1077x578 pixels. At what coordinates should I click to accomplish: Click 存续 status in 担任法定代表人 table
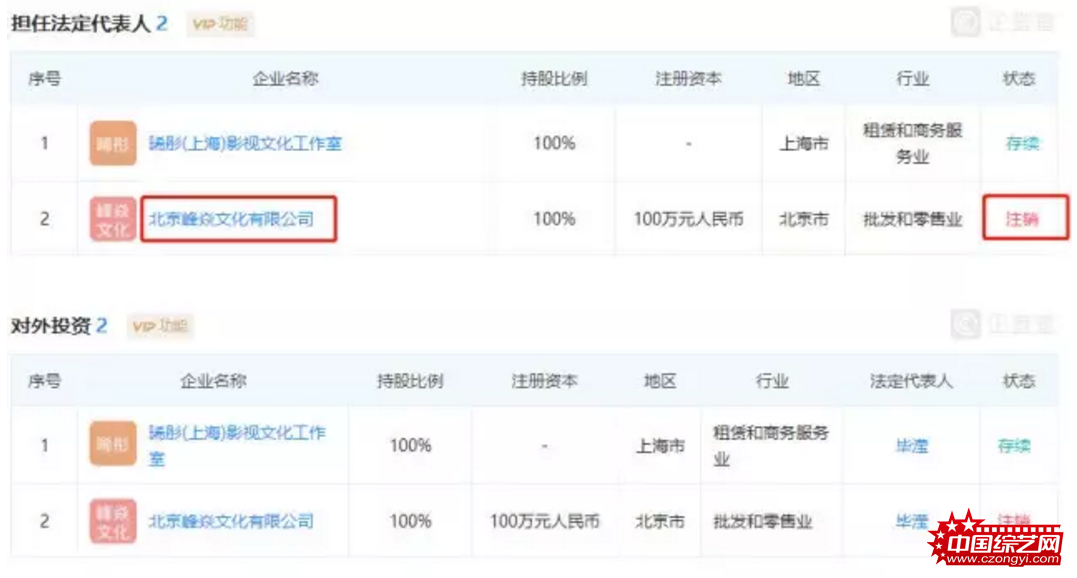click(x=1023, y=143)
